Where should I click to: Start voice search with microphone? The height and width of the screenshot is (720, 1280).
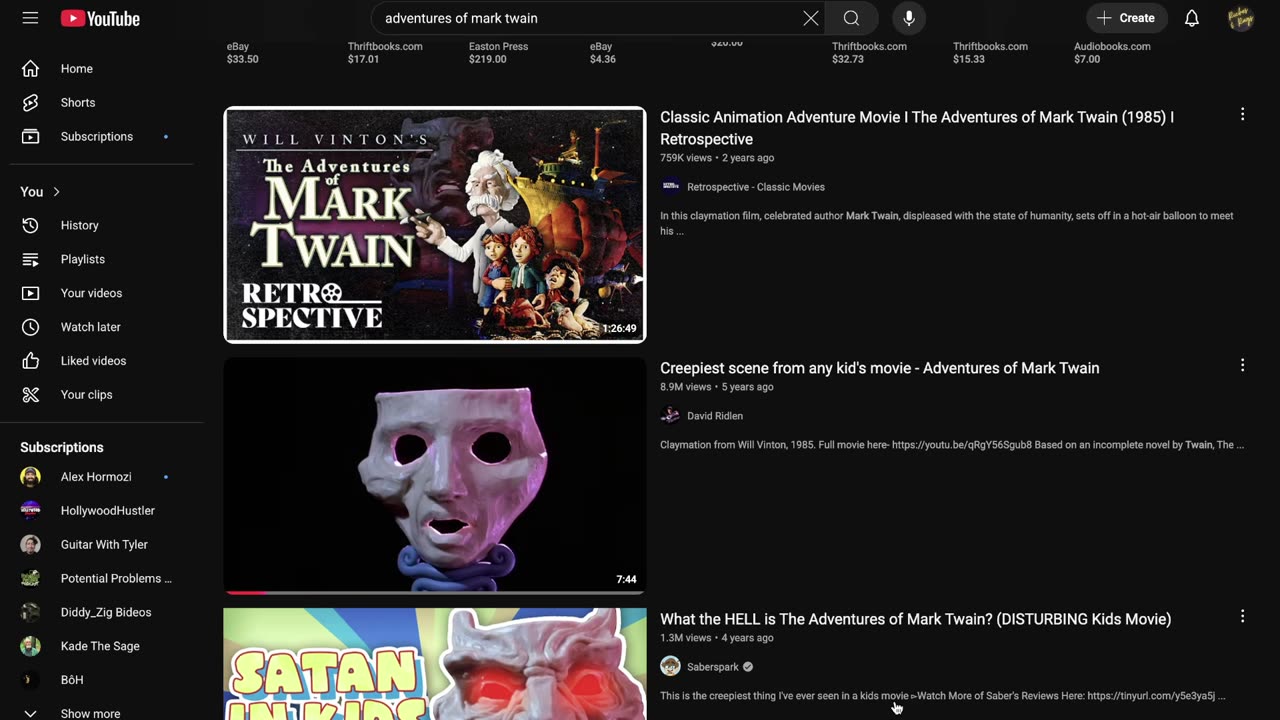pyautogui.click(x=909, y=18)
